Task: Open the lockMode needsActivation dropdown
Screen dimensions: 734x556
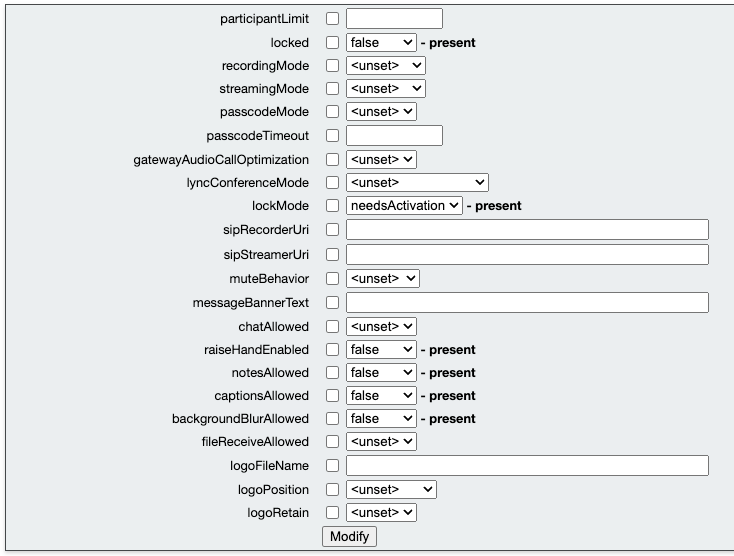Action: click(404, 205)
